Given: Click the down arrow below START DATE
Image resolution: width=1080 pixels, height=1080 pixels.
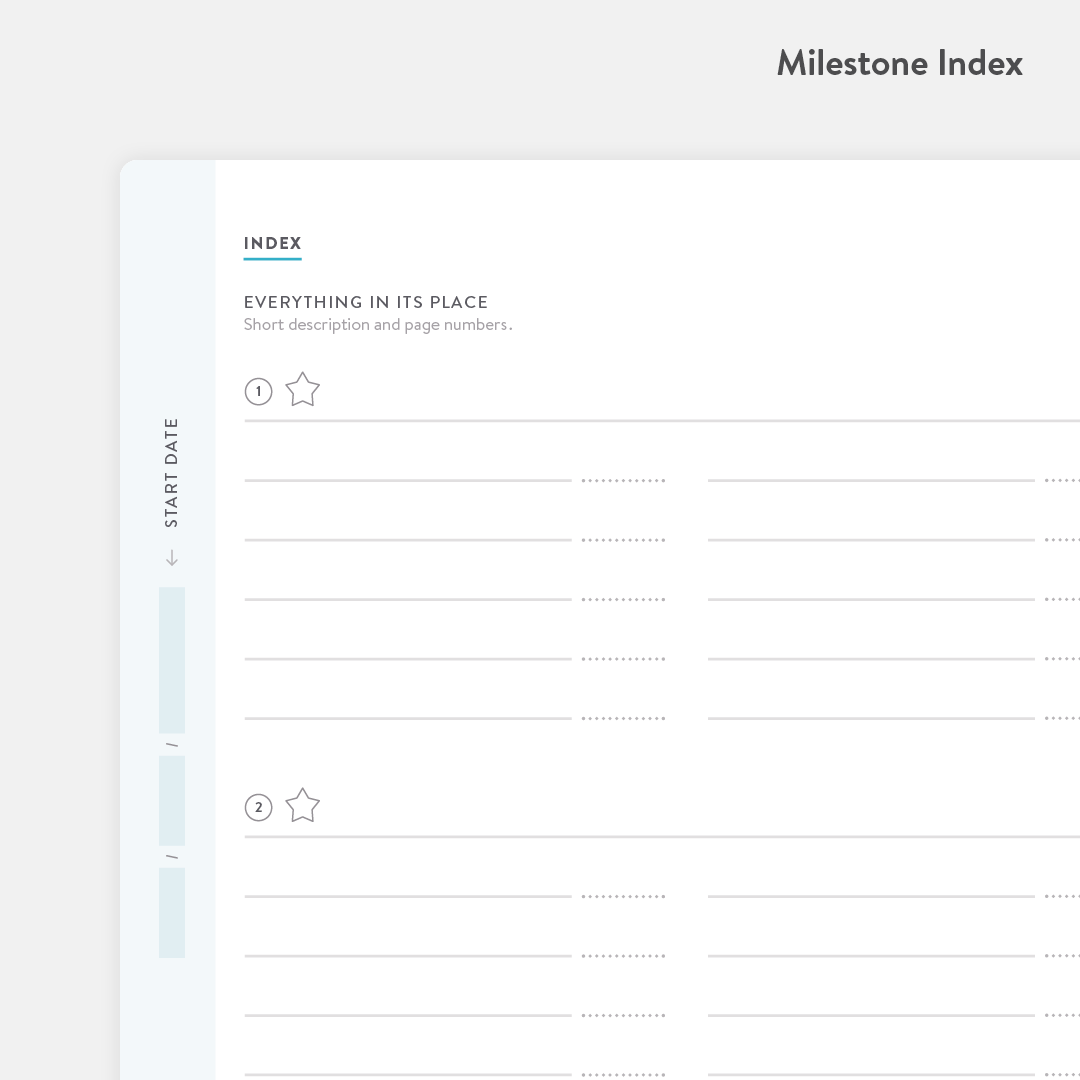Looking at the screenshot, I should click(x=172, y=558).
